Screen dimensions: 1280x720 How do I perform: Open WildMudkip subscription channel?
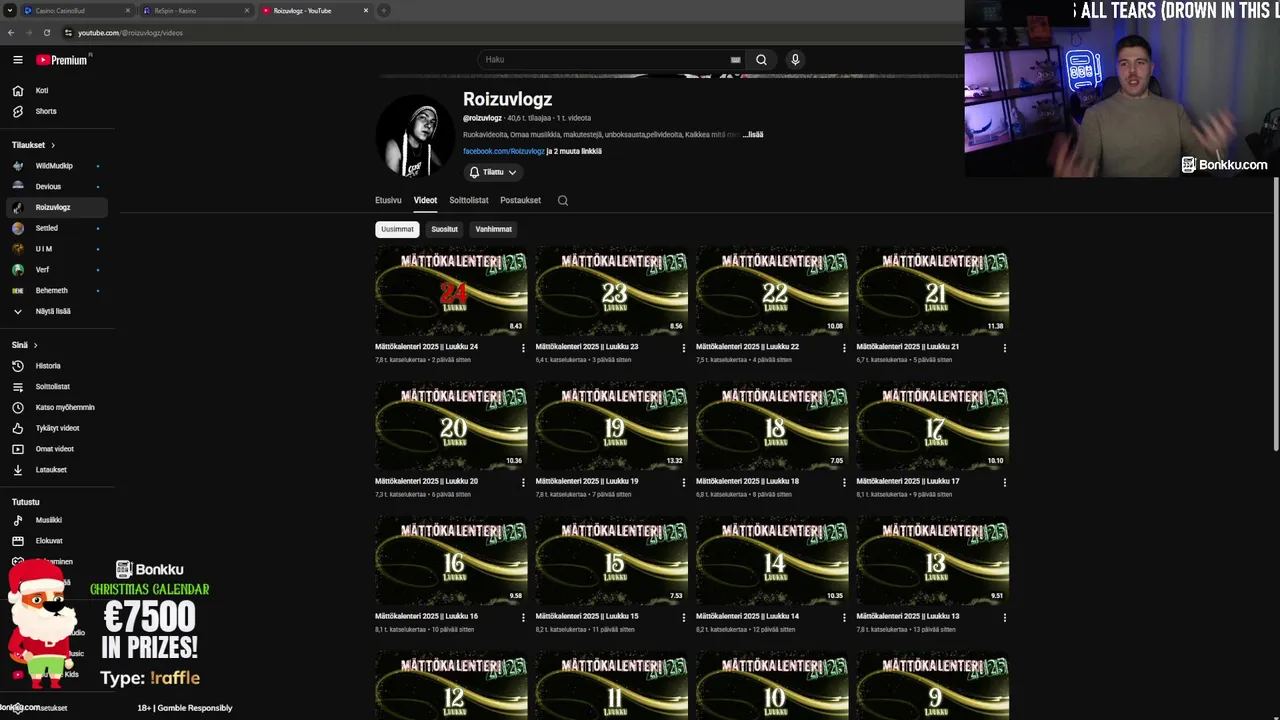click(x=57, y=166)
